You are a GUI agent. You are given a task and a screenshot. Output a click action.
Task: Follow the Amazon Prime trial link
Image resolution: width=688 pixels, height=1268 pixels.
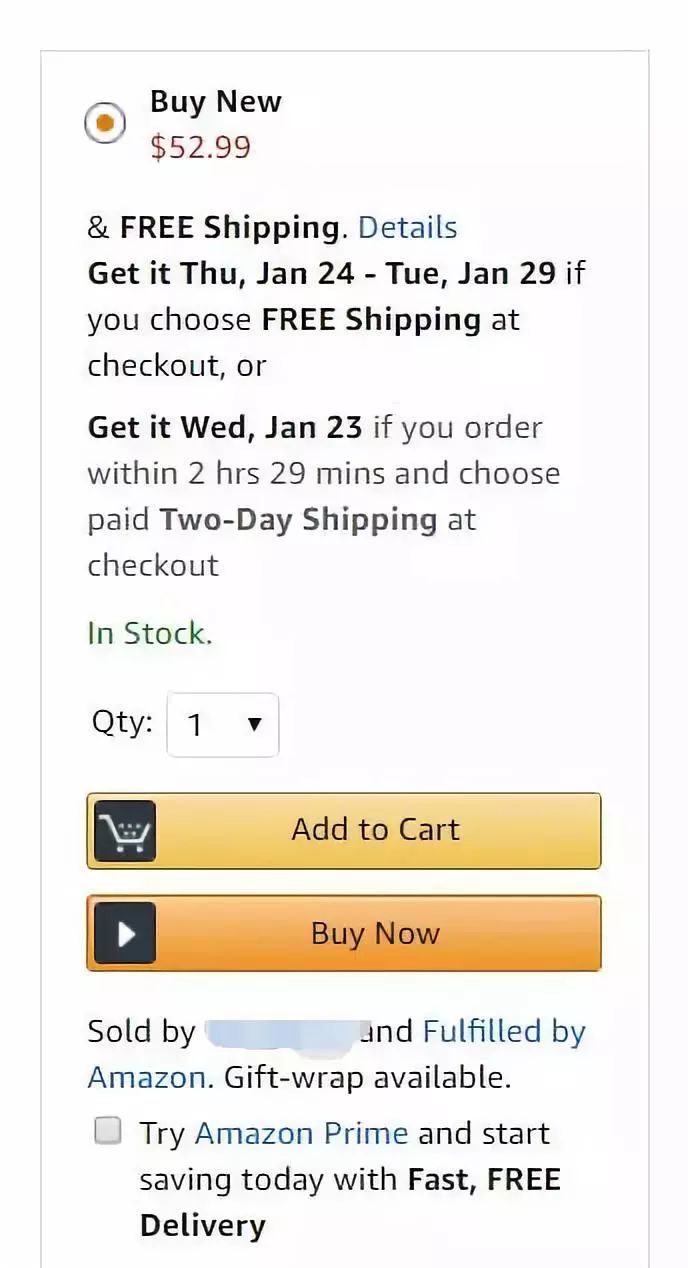click(301, 1133)
